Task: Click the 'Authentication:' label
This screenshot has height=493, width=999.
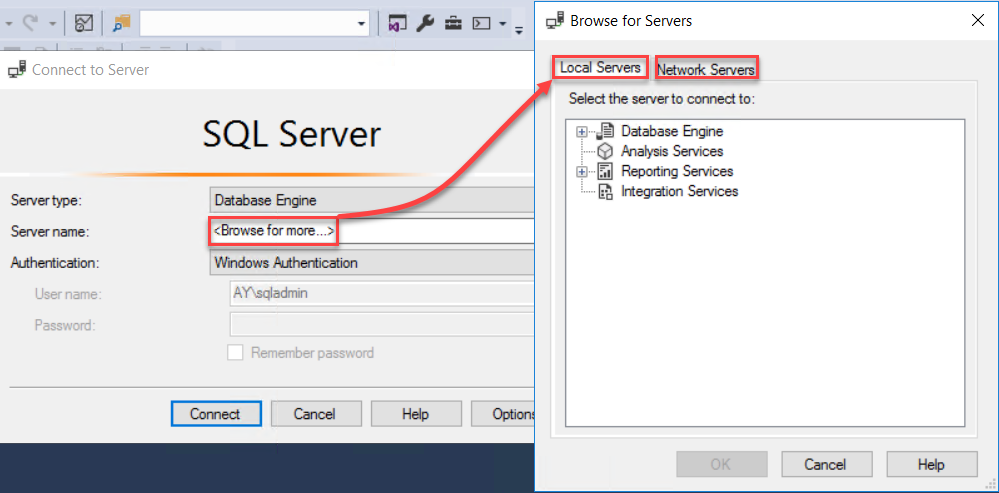Action: pos(55,262)
